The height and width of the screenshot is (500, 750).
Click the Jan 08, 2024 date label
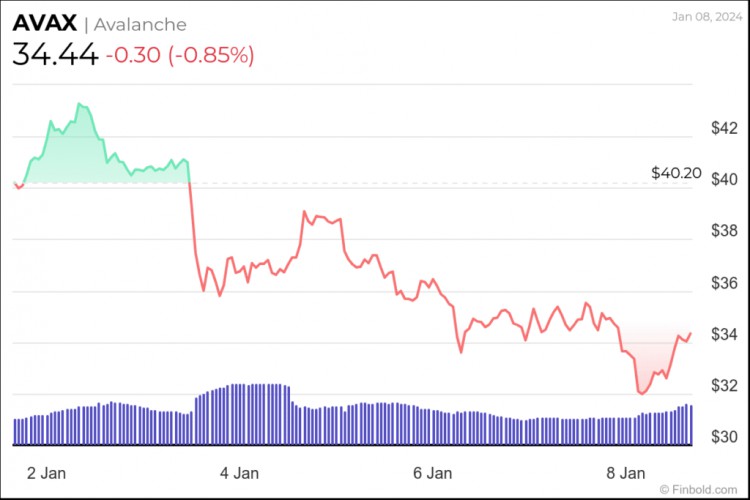(x=707, y=17)
